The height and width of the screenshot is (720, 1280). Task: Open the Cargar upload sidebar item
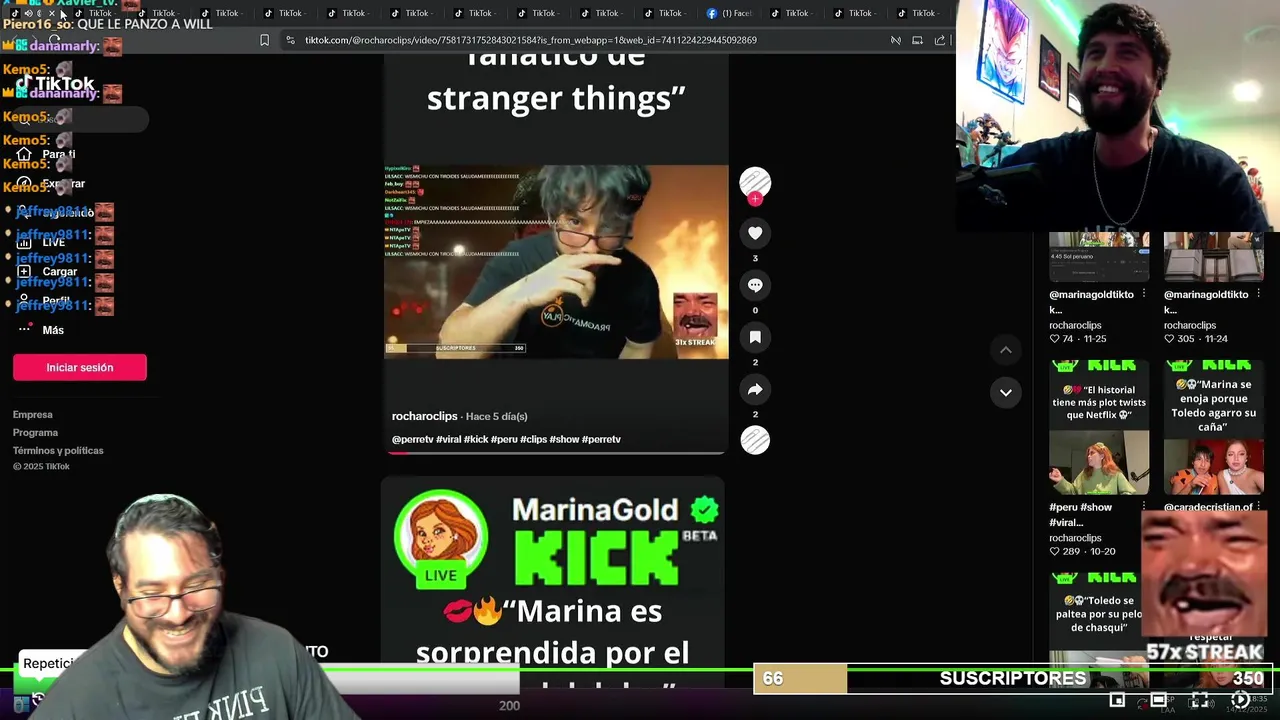tap(47, 271)
